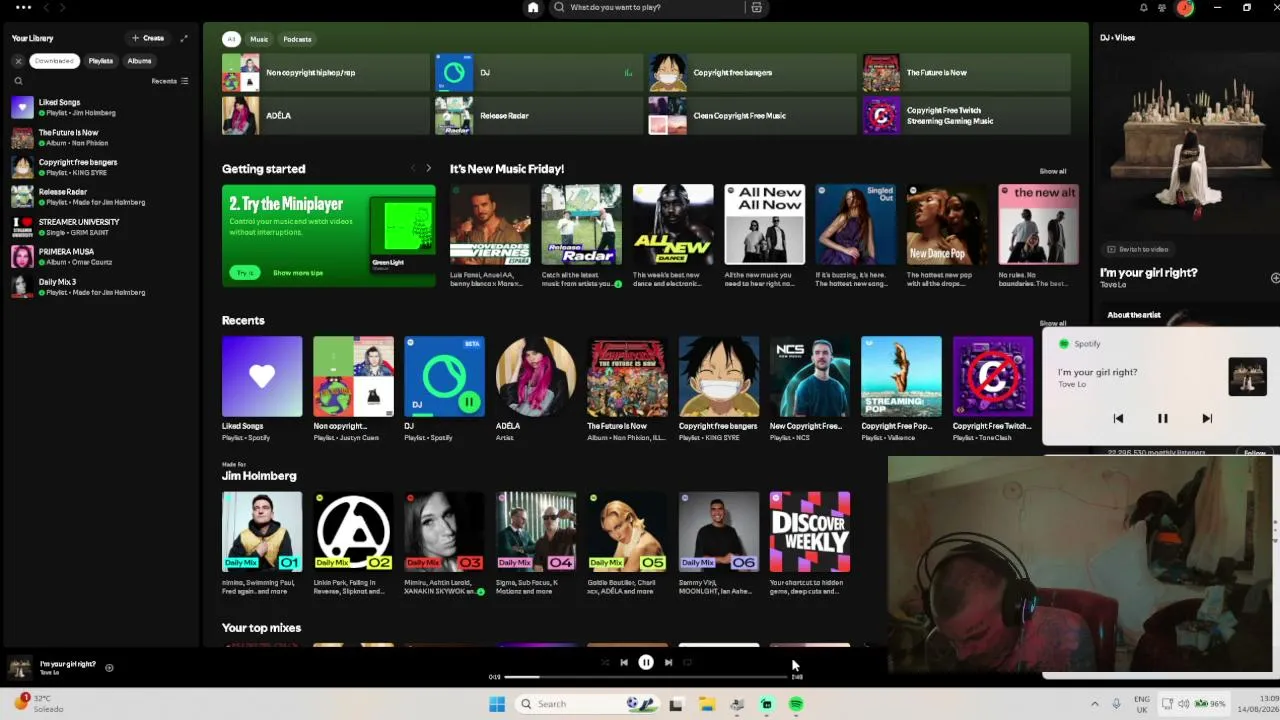Open the Clean Copyright Free Music shortcut

[752, 115]
